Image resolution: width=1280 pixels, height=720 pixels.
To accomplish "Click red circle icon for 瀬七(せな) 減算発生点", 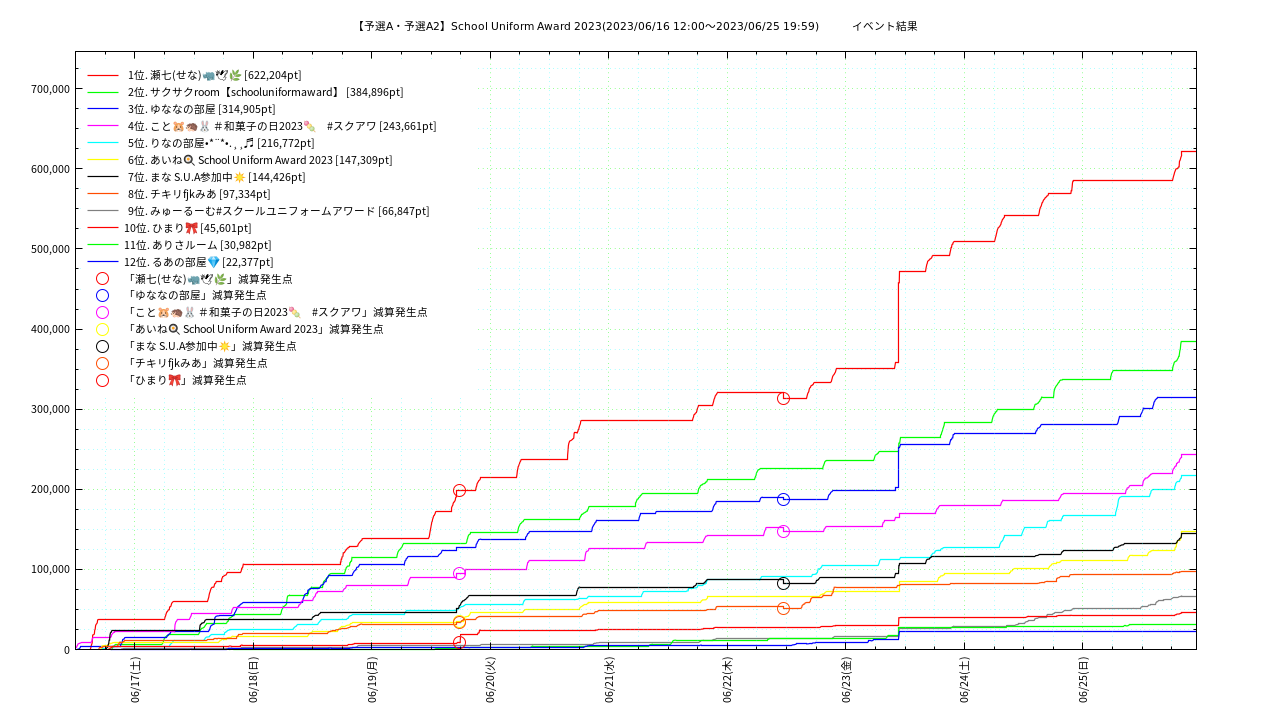I will [102, 279].
